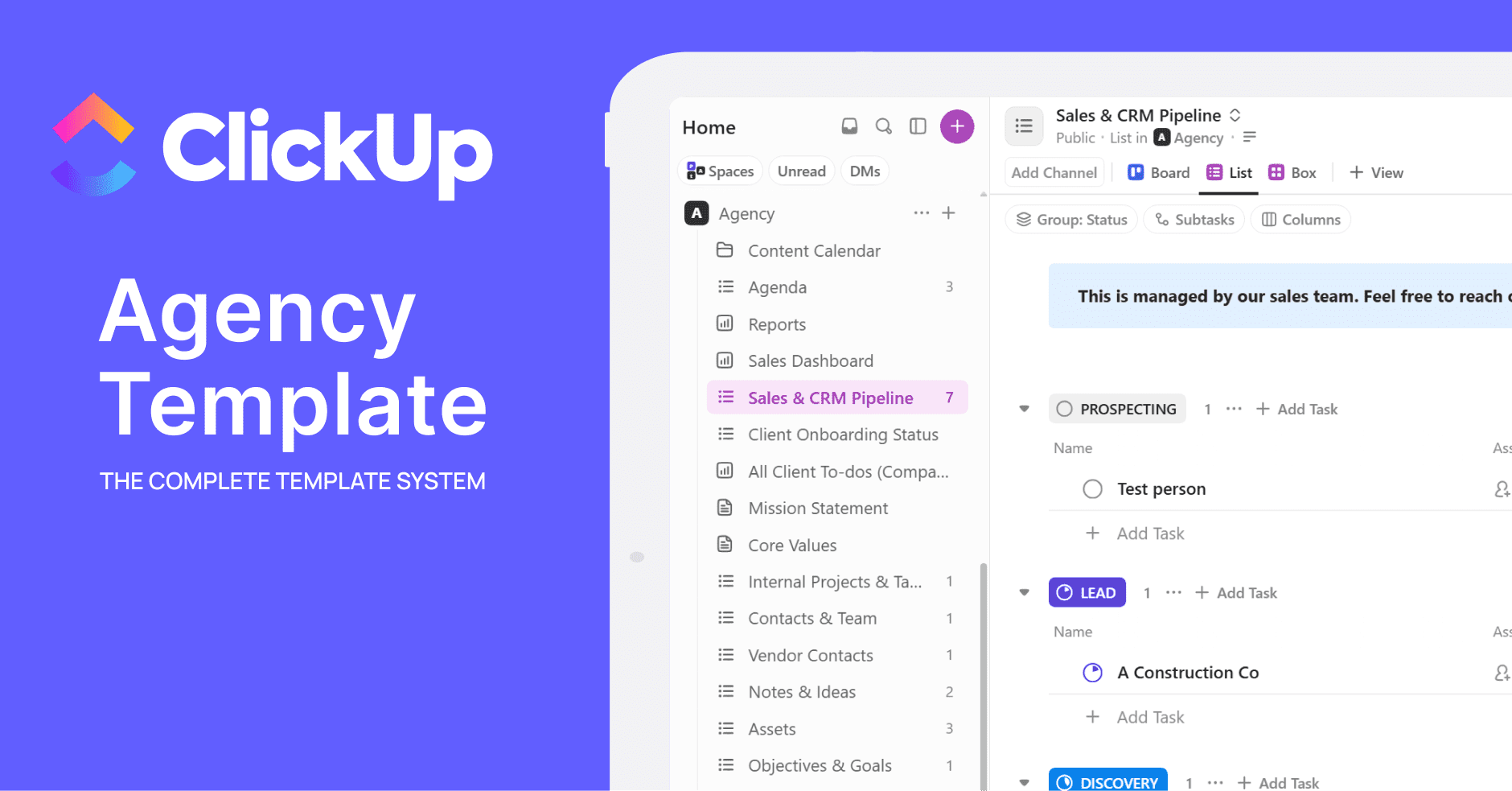Open the inbox icon next to Home
1512x791 pixels.
(849, 126)
